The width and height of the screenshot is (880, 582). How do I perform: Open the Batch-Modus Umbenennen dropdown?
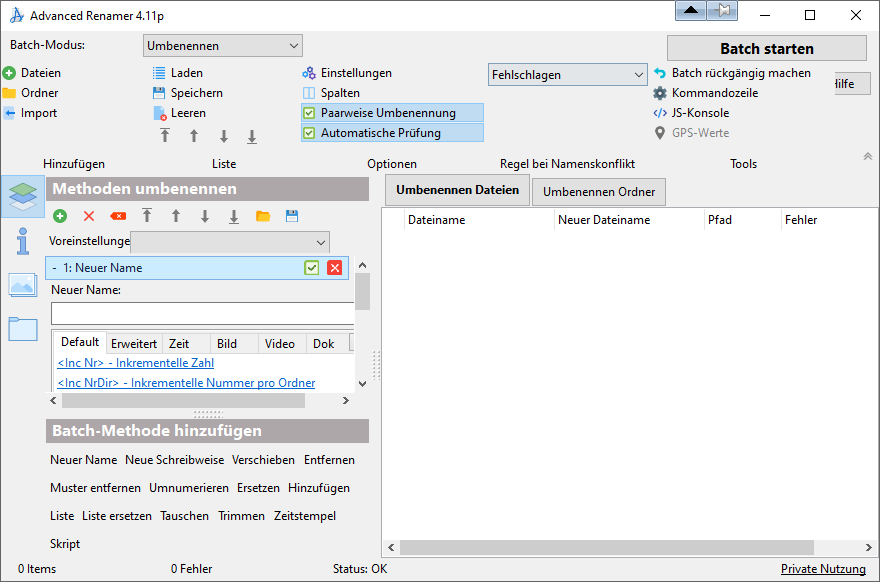[x=222, y=46]
